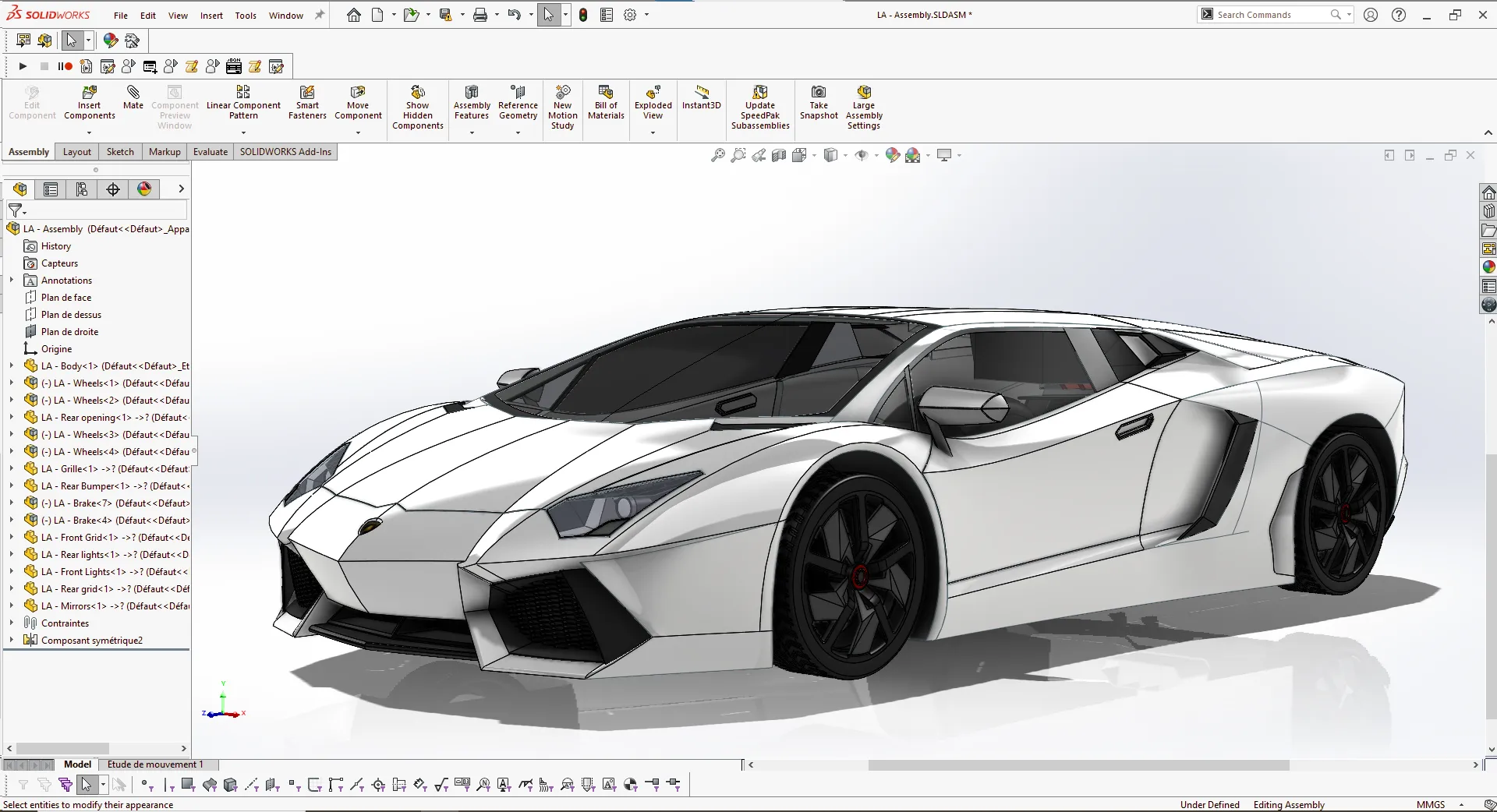Open Large Assembly Settings
1497x812 pixels.
pos(864,108)
